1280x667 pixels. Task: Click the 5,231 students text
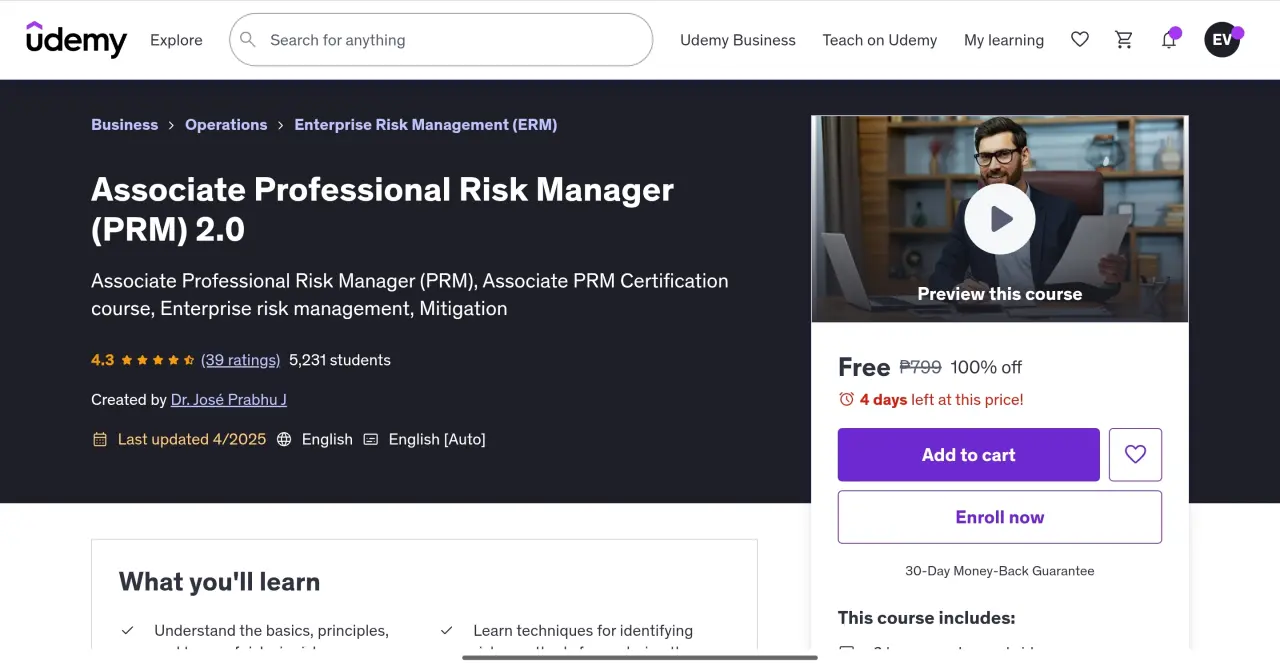click(x=340, y=360)
